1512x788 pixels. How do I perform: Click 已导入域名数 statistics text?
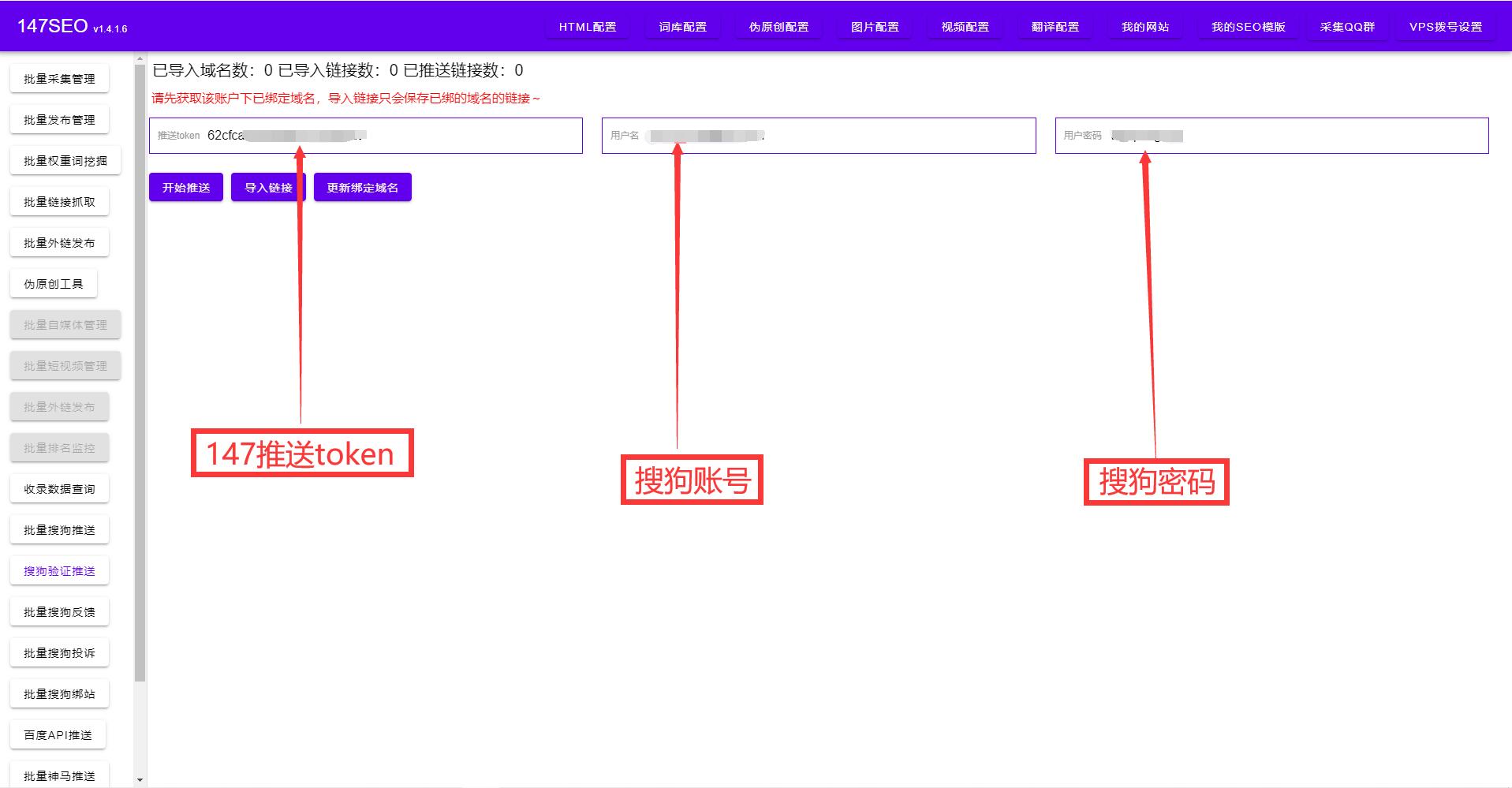click(338, 70)
